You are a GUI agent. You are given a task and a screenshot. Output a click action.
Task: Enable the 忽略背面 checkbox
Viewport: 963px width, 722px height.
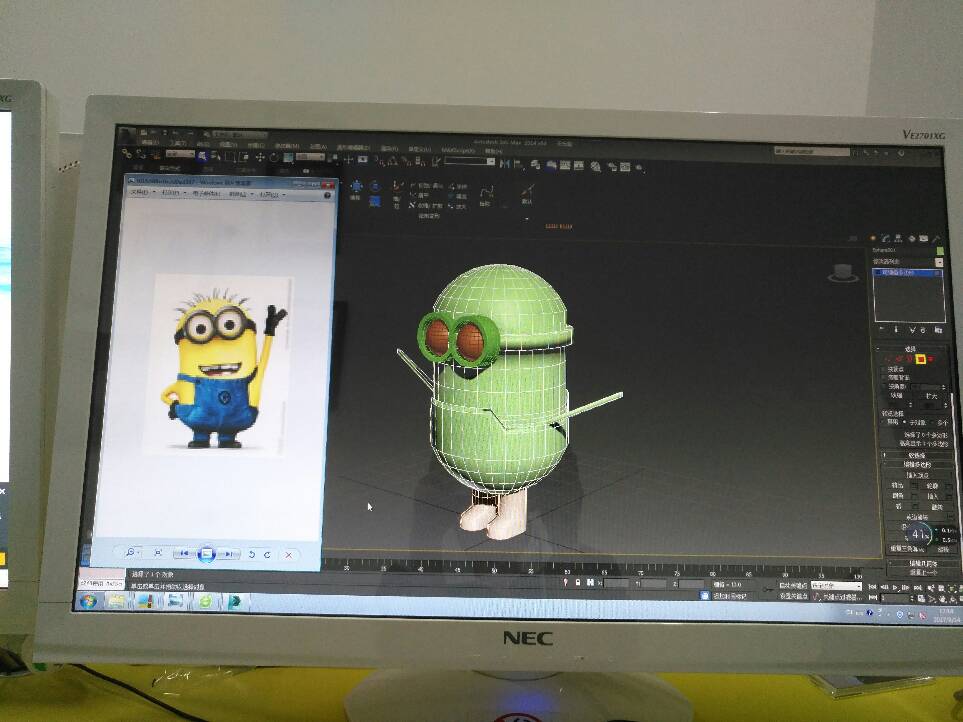(883, 378)
